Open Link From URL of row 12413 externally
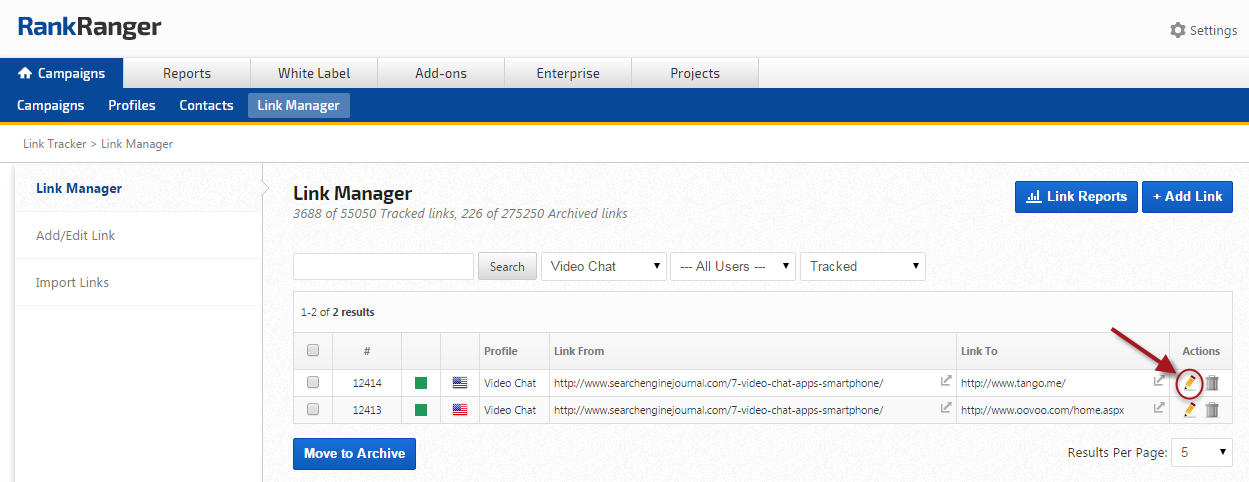 (946, 408)
